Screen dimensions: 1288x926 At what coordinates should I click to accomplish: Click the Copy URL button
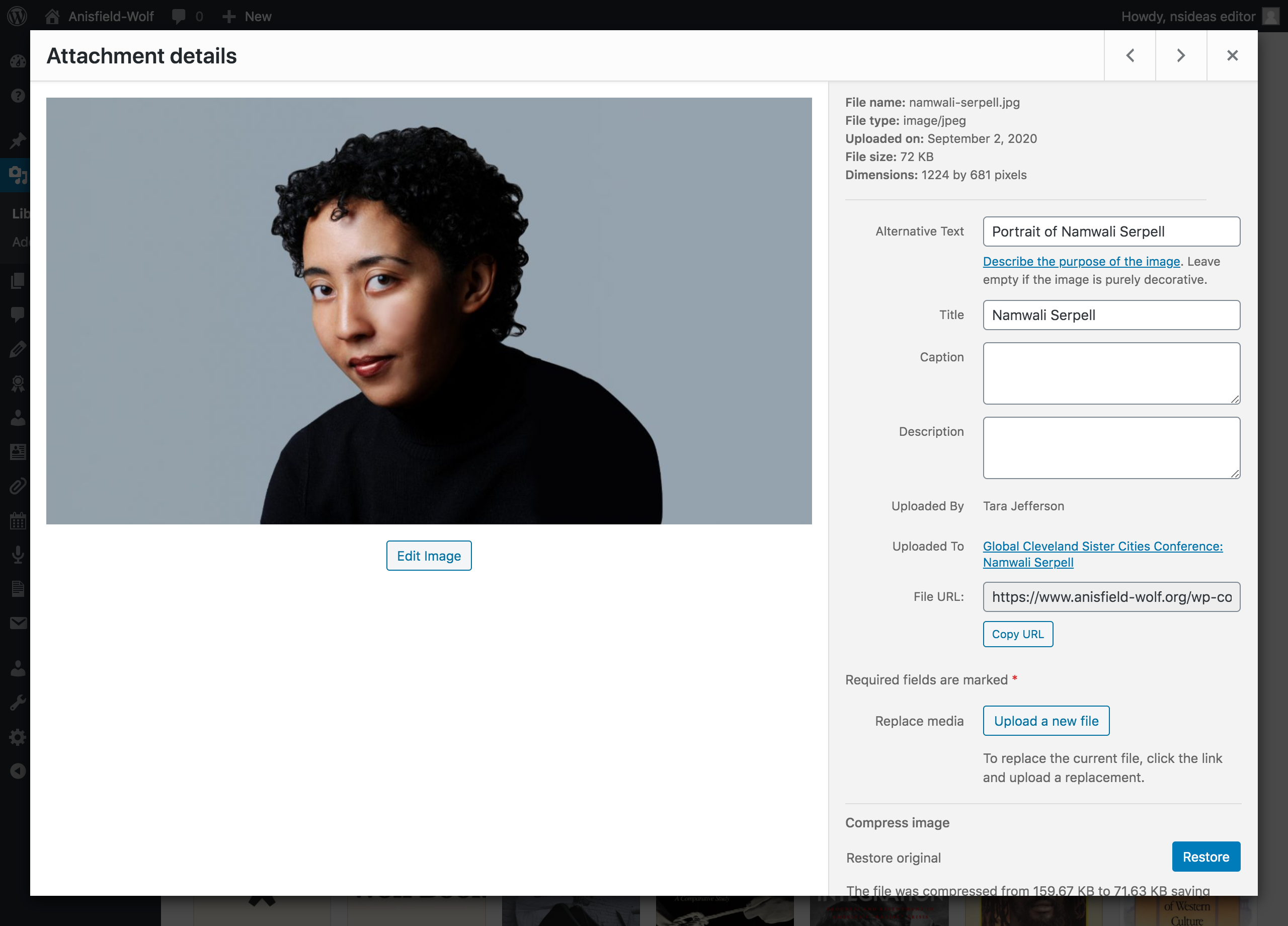tap(1018, 634)
